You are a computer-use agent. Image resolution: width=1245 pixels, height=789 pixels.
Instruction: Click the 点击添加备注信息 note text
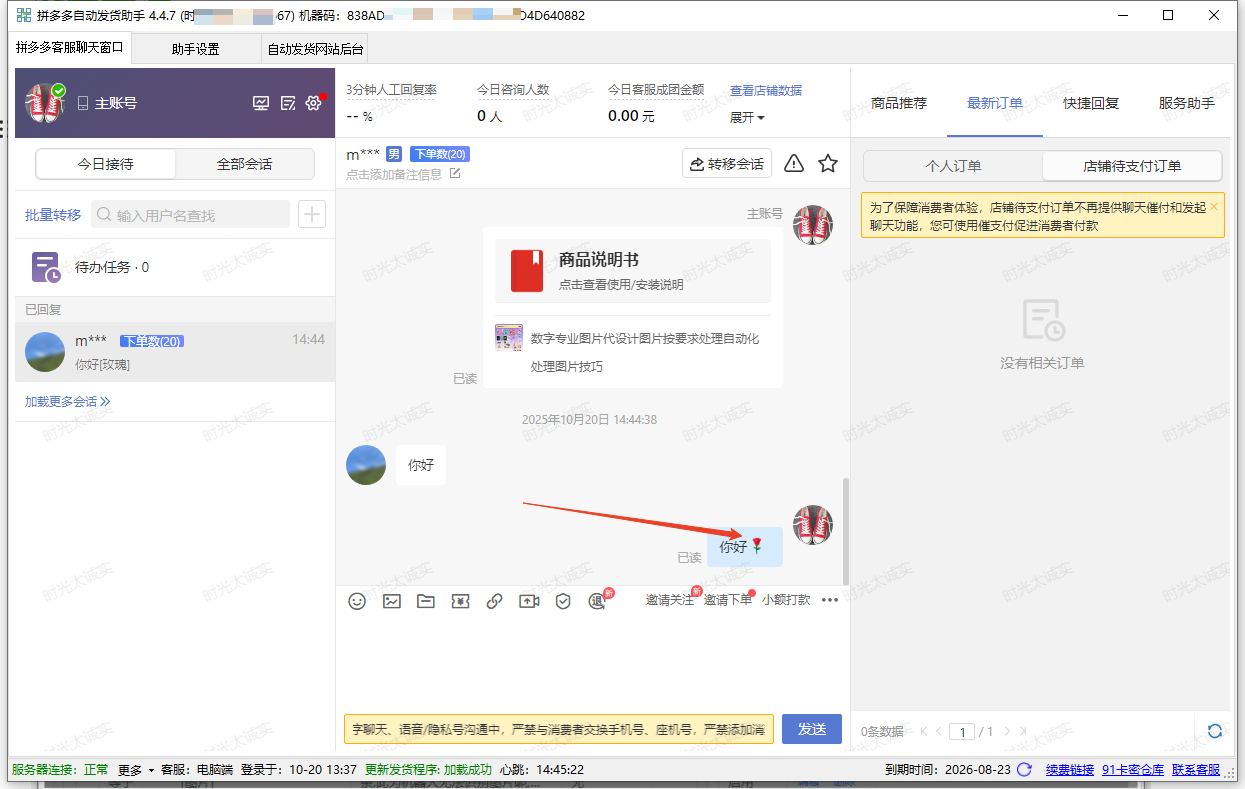click(395, 174)
